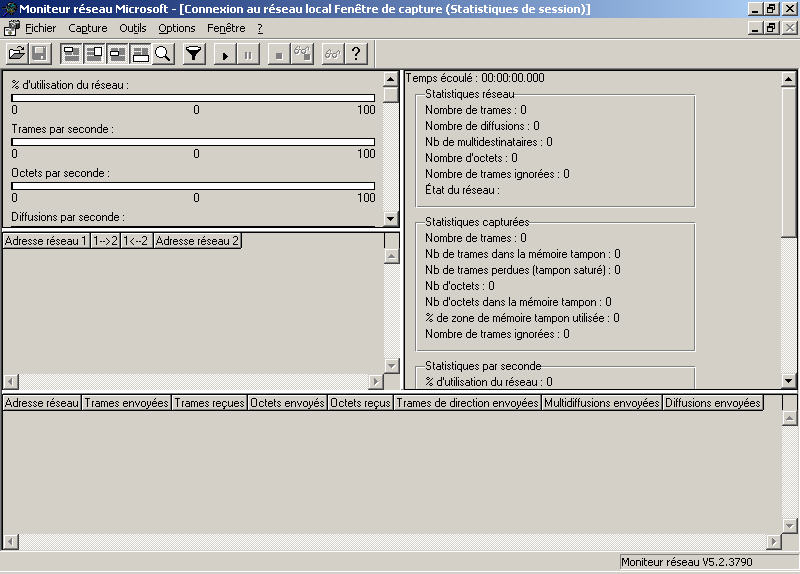The width and height of the screenshot is (800, 574).
Task: Click the Save floppy disk icon
Action: (x=40, y=54)
